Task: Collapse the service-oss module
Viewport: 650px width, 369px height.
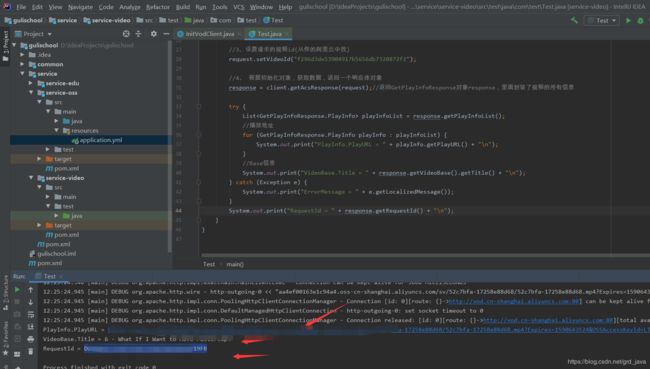Action: tap(31, 93)
